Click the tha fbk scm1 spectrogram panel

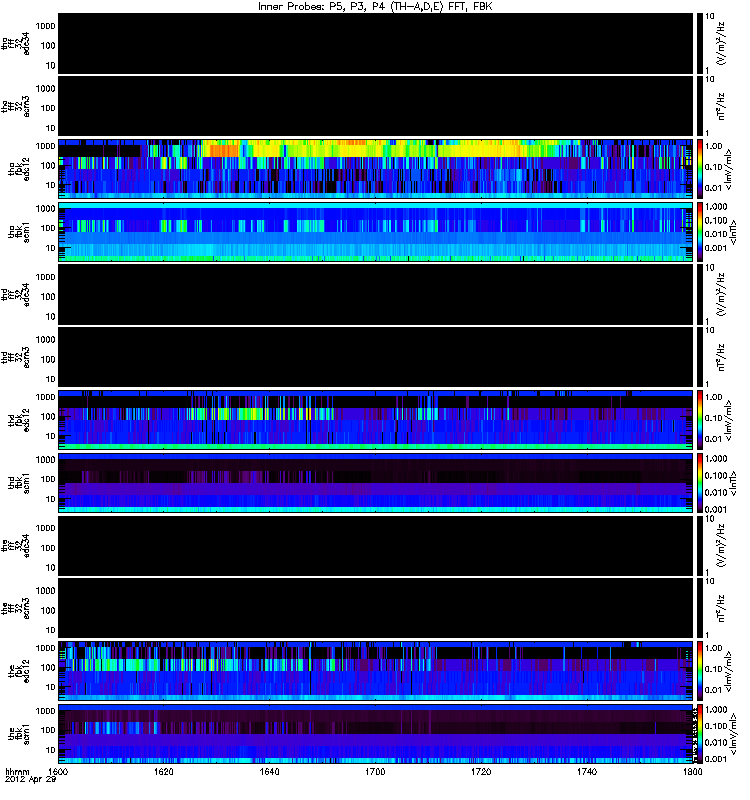click(x=376, y=232)
